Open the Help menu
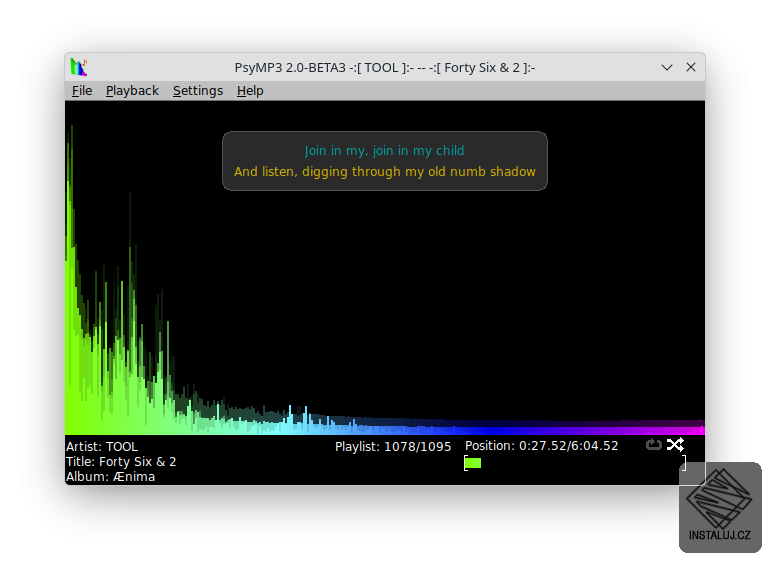 [250, 91]
